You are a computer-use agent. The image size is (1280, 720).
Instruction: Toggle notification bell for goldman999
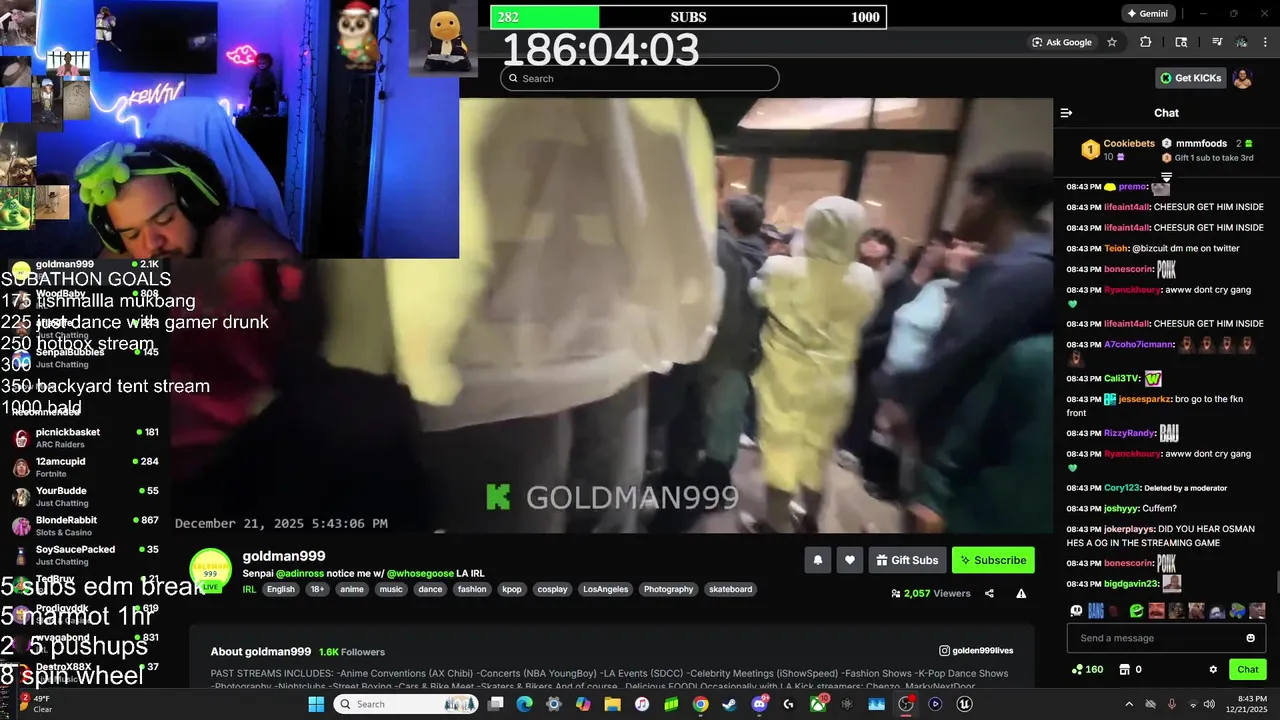817,560
